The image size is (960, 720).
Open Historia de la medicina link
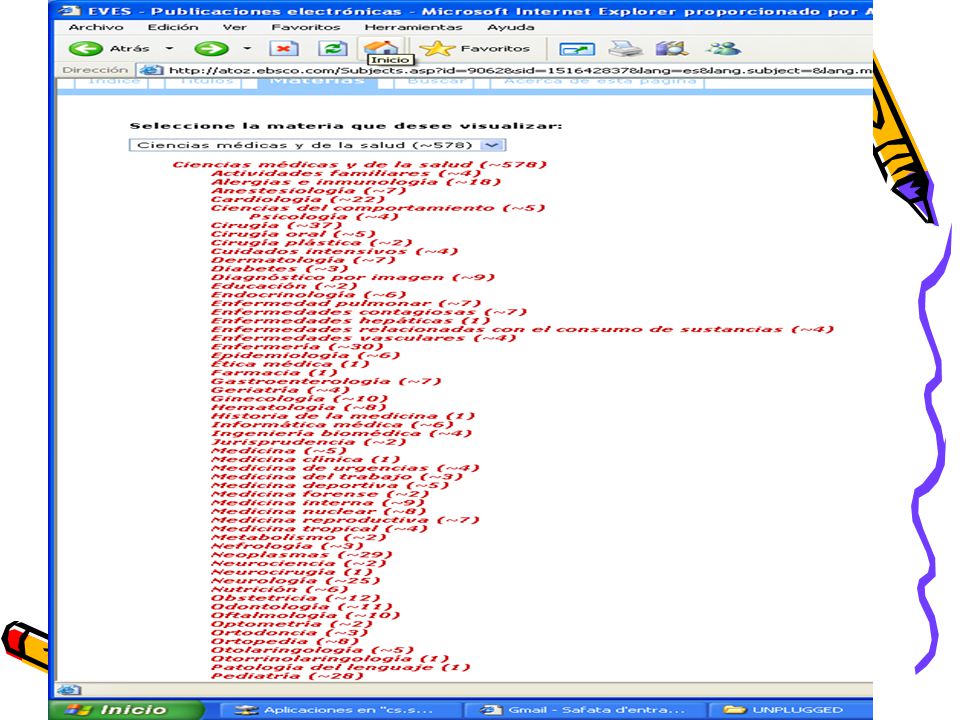click(343, 416)
